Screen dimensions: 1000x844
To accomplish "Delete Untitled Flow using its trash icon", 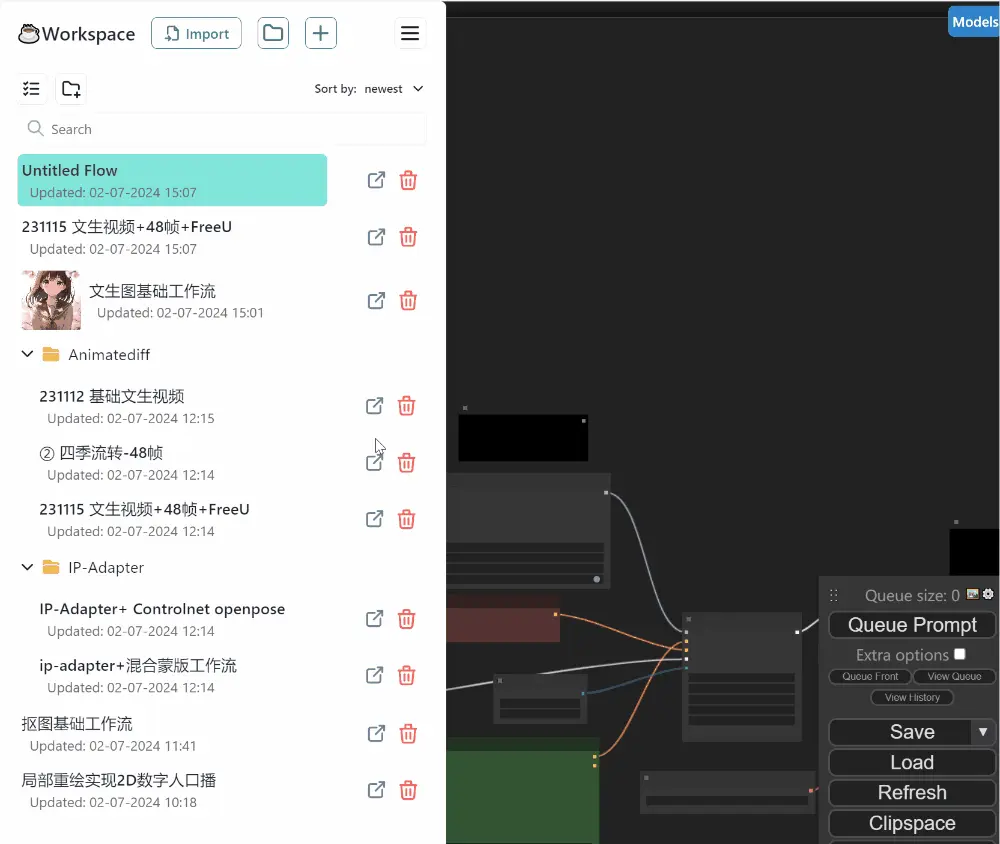I will point(408,180).
